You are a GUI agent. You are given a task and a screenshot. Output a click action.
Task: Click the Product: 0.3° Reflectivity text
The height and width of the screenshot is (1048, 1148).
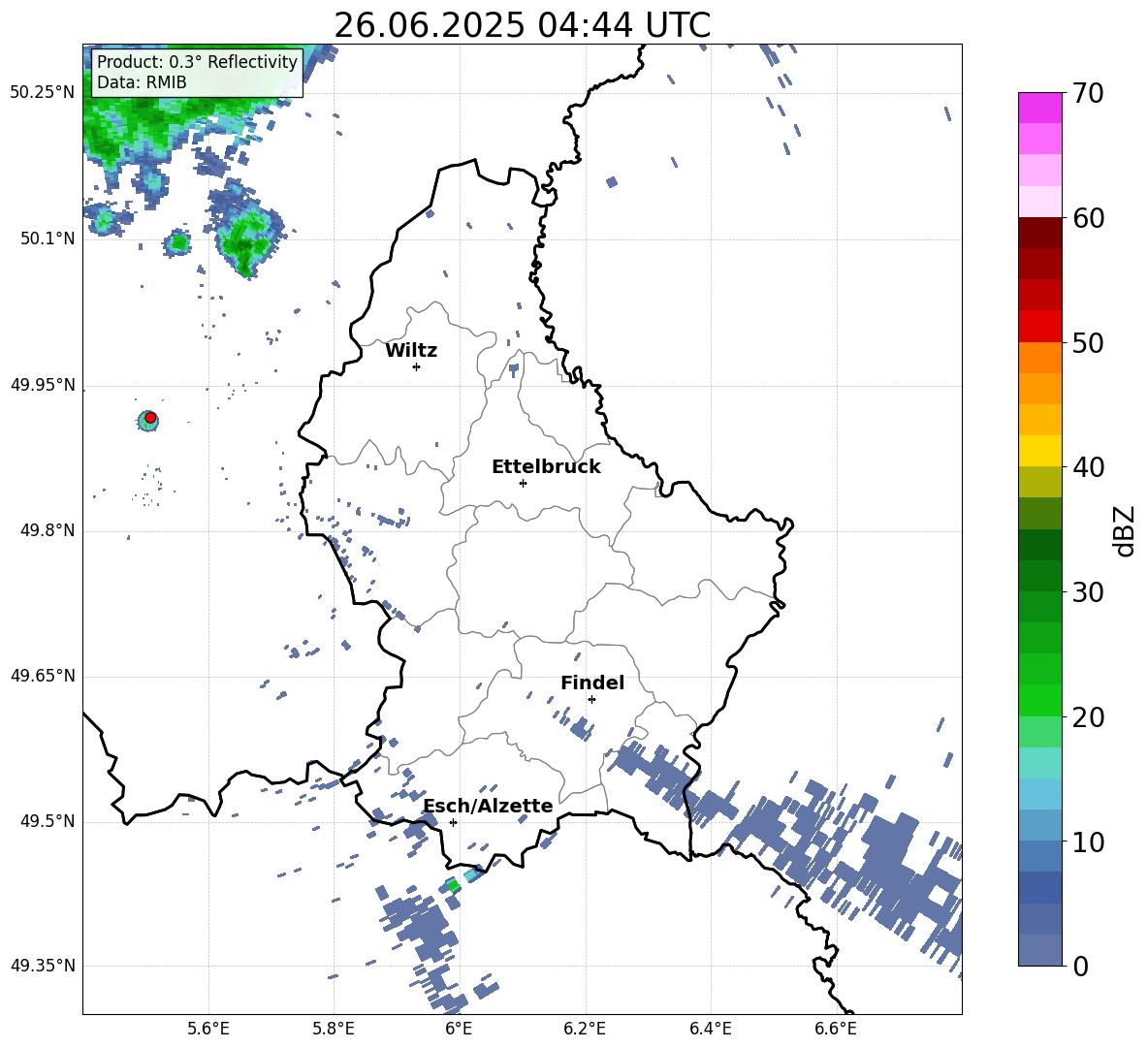coord(197,61)
